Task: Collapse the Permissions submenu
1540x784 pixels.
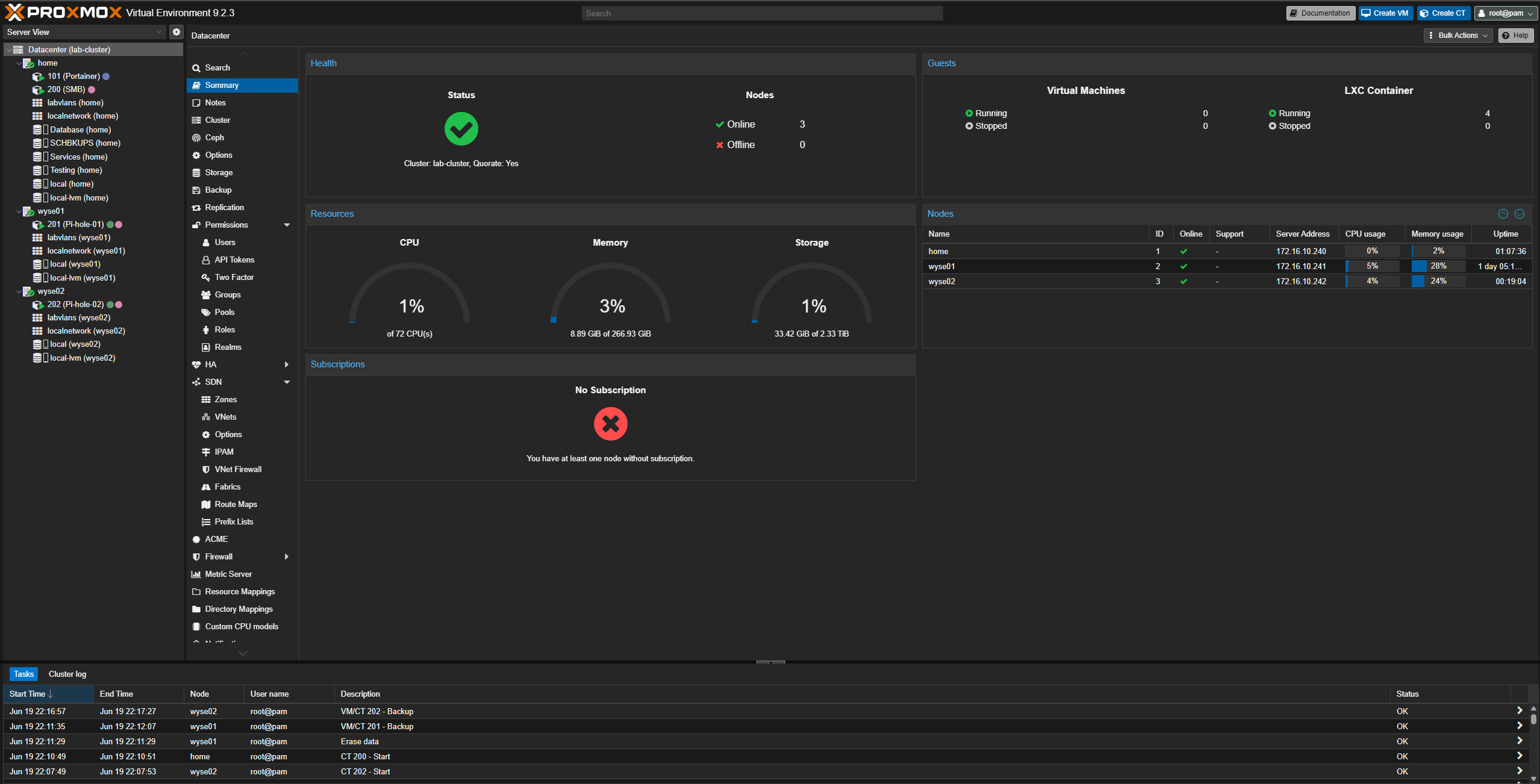Action: [x=287, y=225]
